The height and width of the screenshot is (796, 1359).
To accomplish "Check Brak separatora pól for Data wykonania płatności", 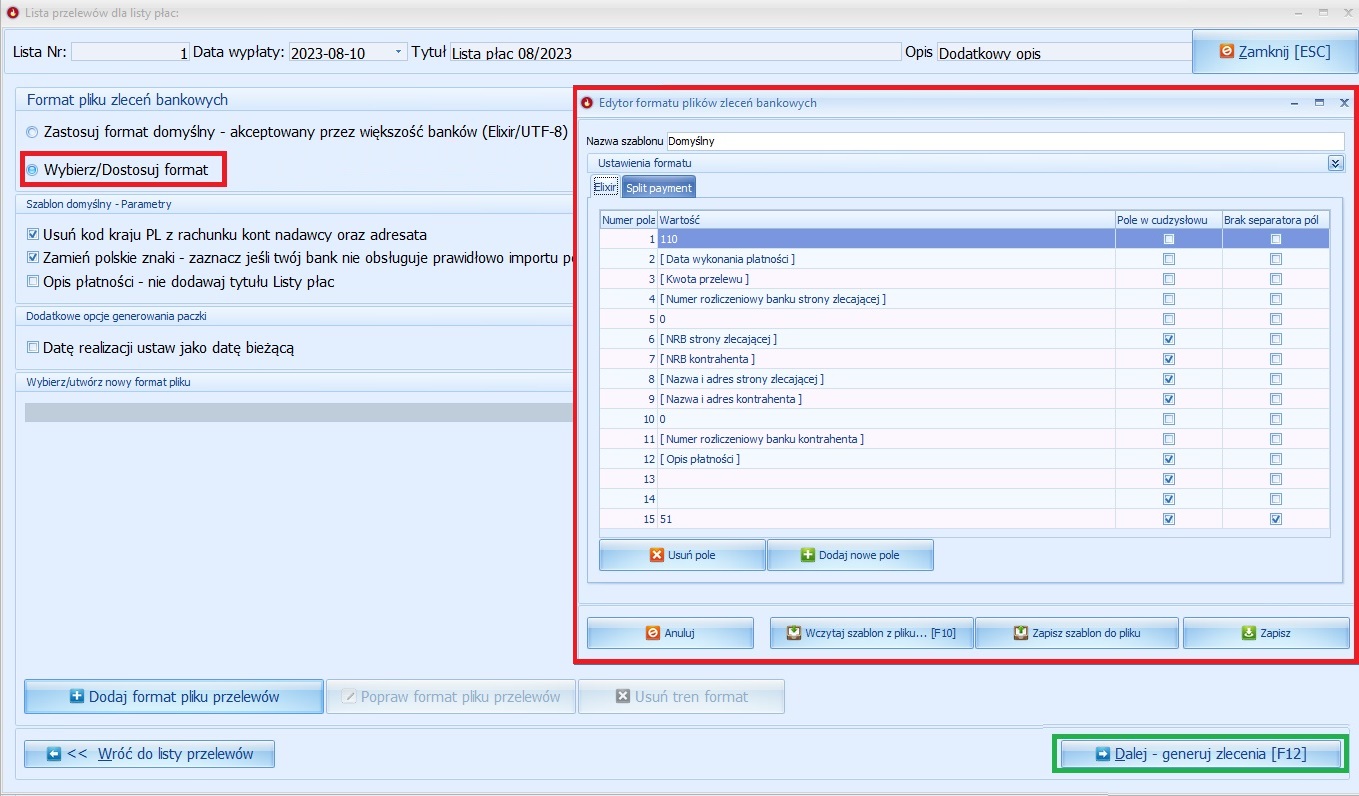I will pos(1276,259).
